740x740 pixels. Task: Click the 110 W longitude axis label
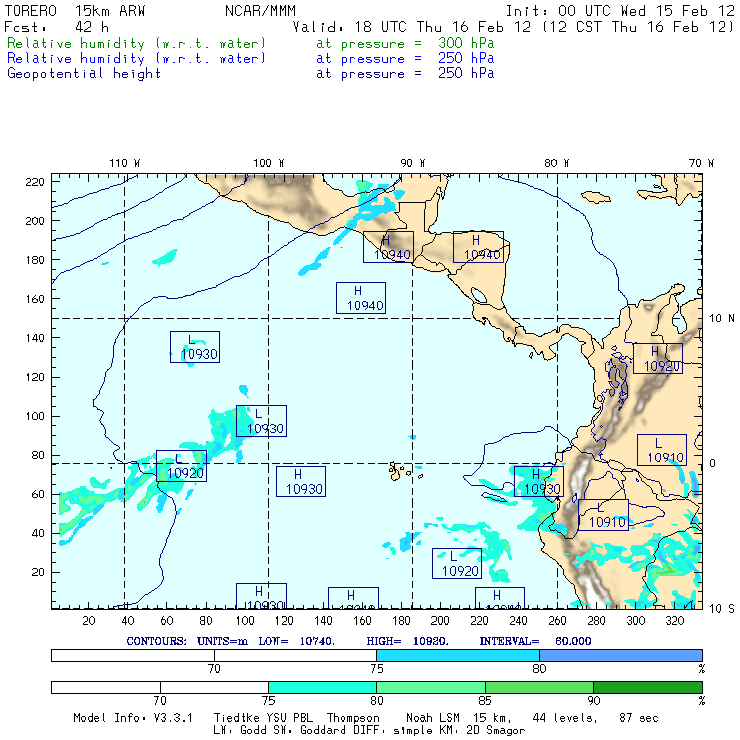pos(124,163)
